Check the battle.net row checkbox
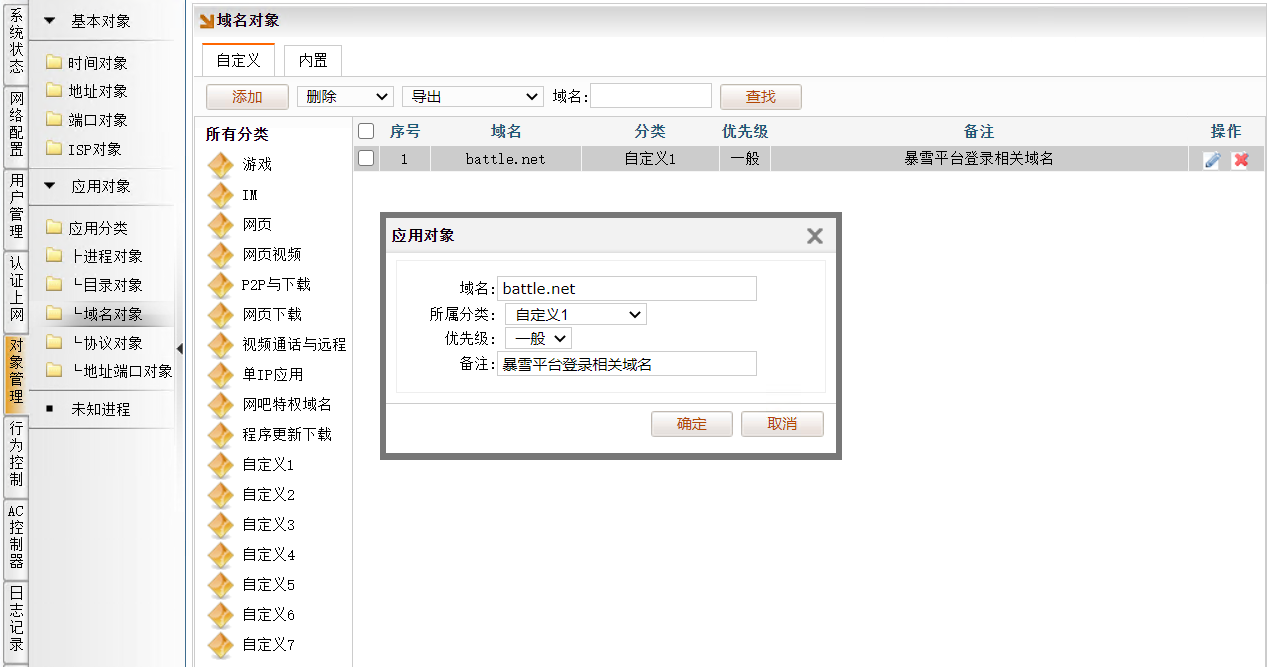 click(366, 158)
